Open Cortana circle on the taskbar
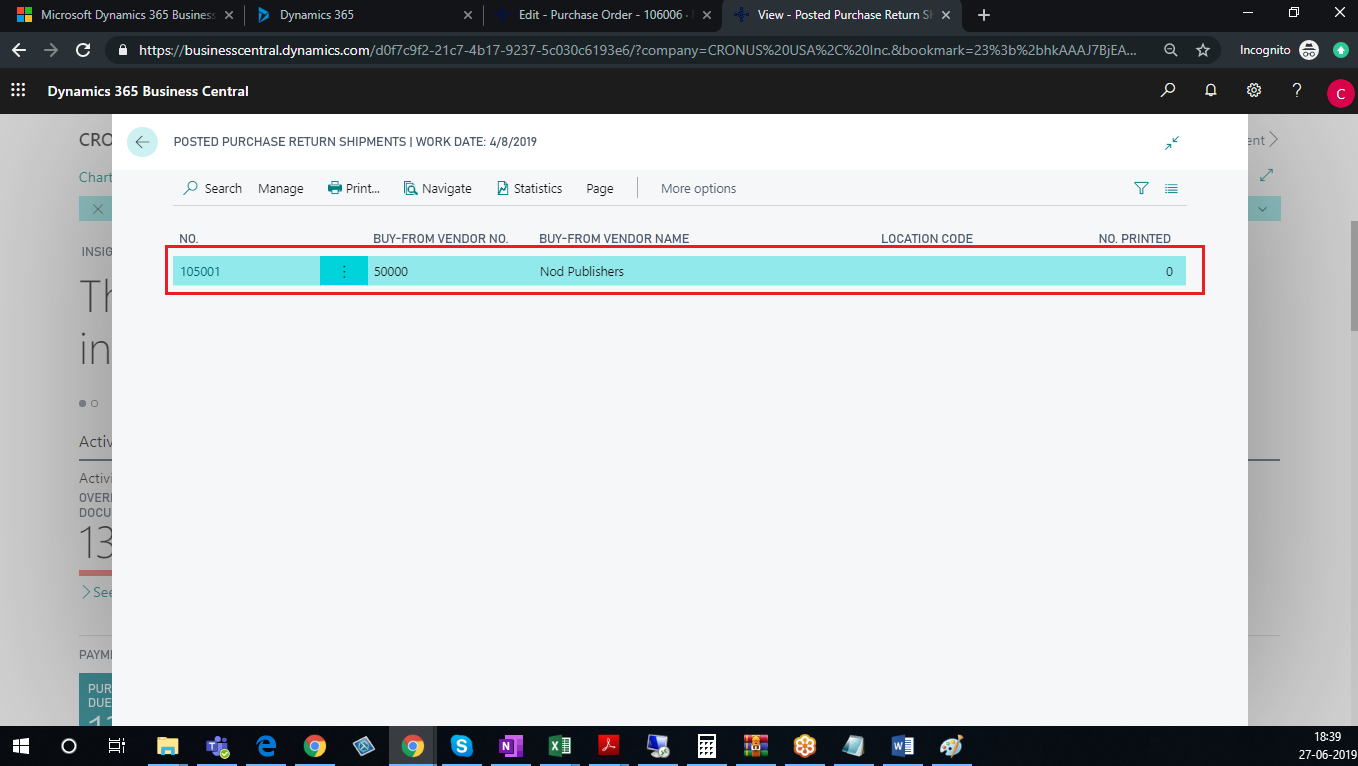Viewport: 1358px width, 766px height. (68, 746)
